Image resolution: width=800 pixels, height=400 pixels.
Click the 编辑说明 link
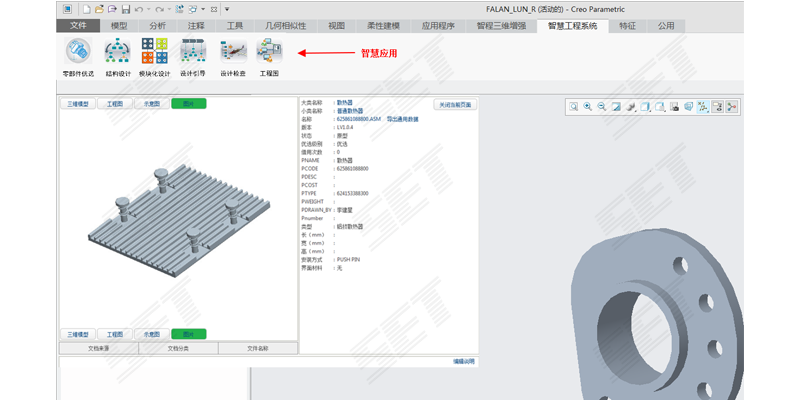tap(464, 361)
